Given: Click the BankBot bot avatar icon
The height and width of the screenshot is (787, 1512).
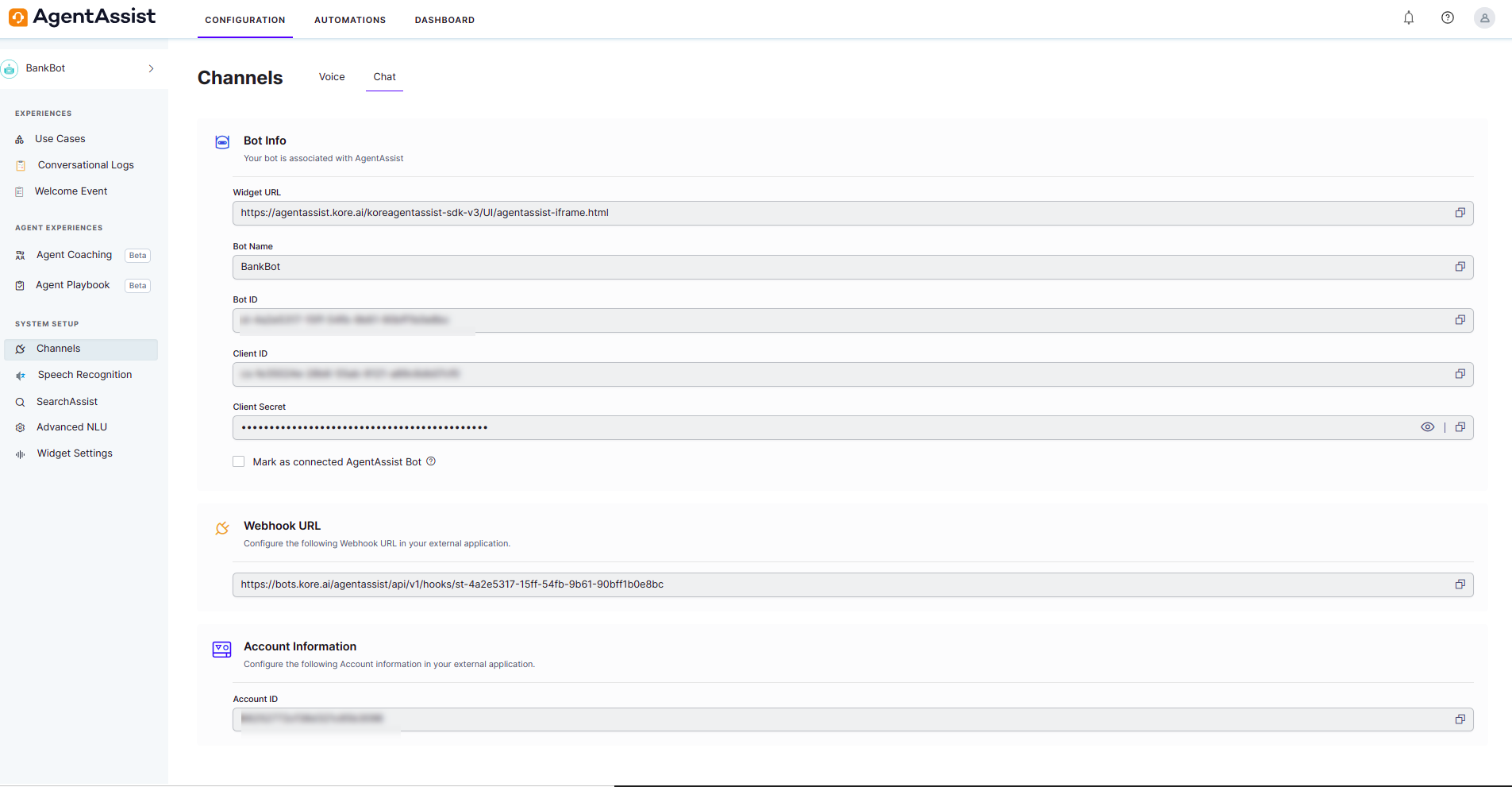Looking at the screenshot, I should pyautogui.click(x=10, y=69).
